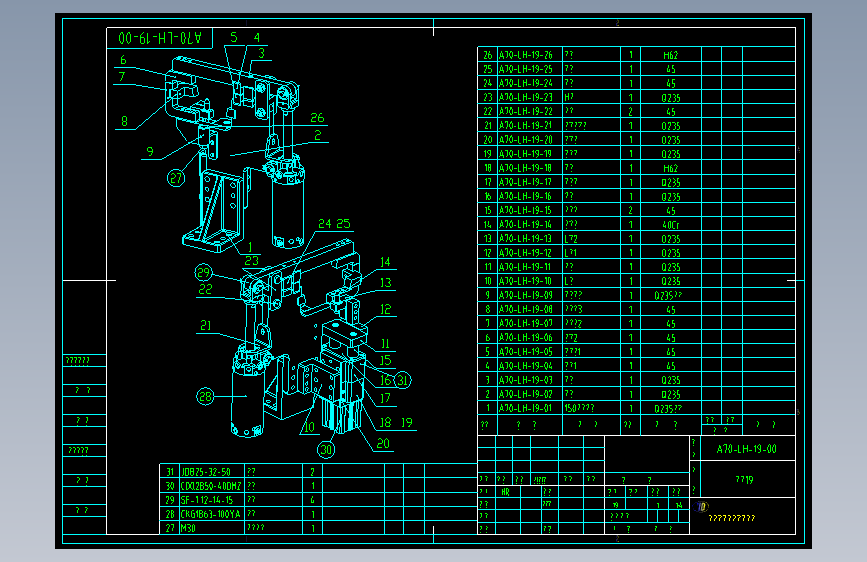Image resolution: width=867 pixels, height=562 pixels.
Task: Click the H62 material in row 18
Action: (671, 168)
